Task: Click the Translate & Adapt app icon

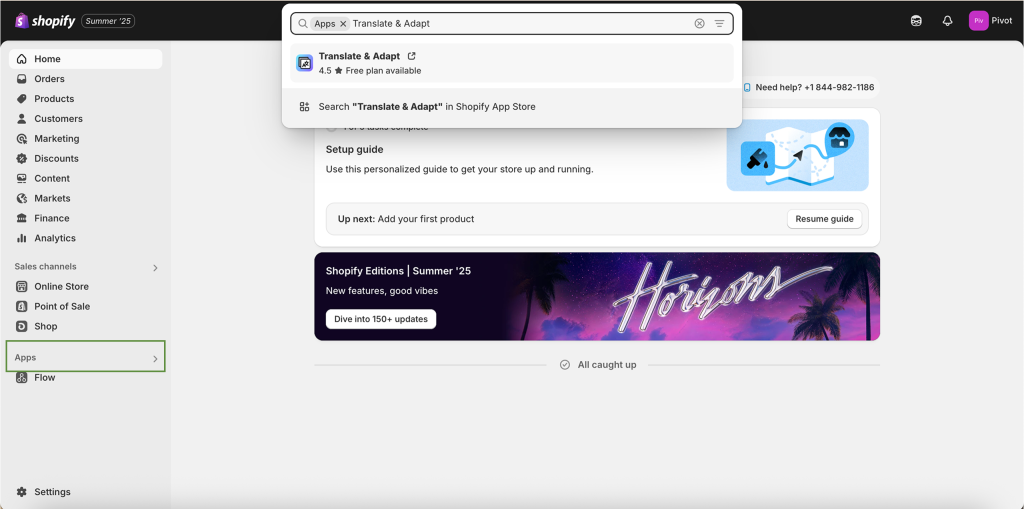Action: [304, 63]
